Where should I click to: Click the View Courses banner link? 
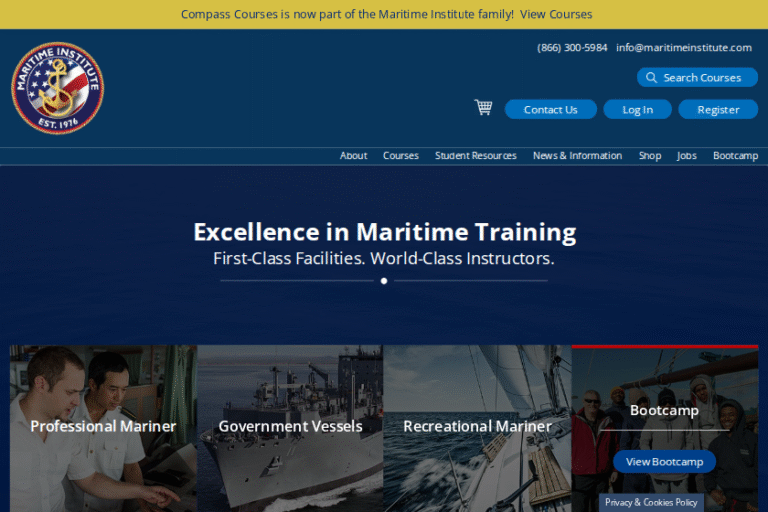[556, 14]
